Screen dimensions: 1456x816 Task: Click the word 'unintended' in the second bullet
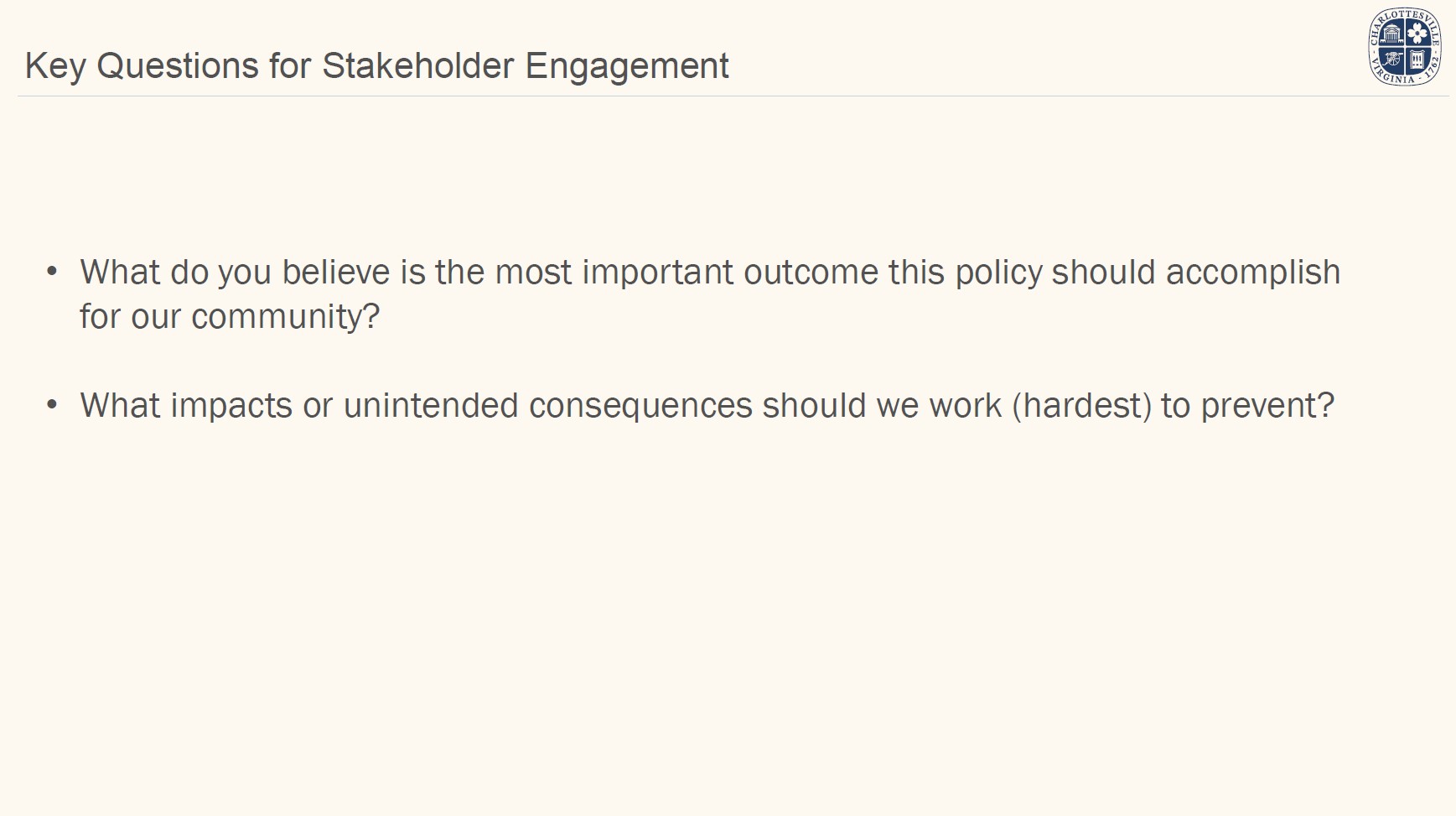click(431, 406)
